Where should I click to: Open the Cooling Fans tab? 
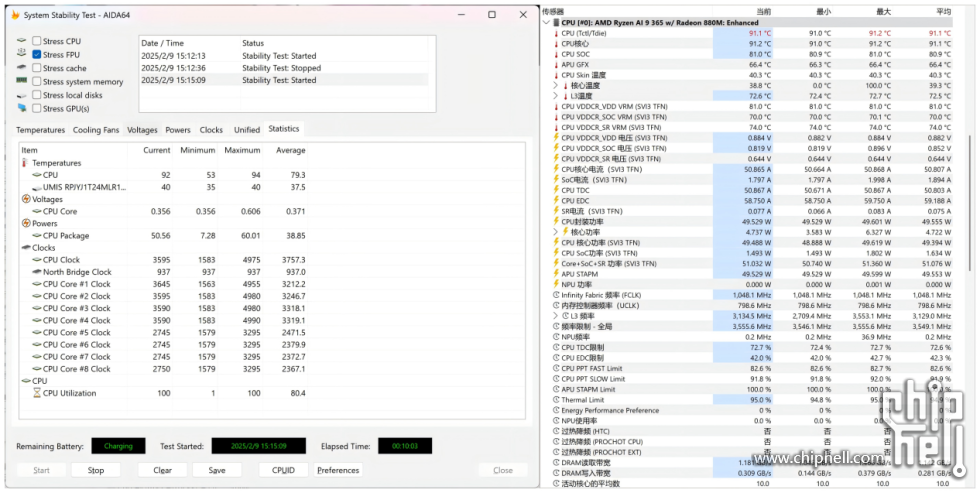click(96, 130)
